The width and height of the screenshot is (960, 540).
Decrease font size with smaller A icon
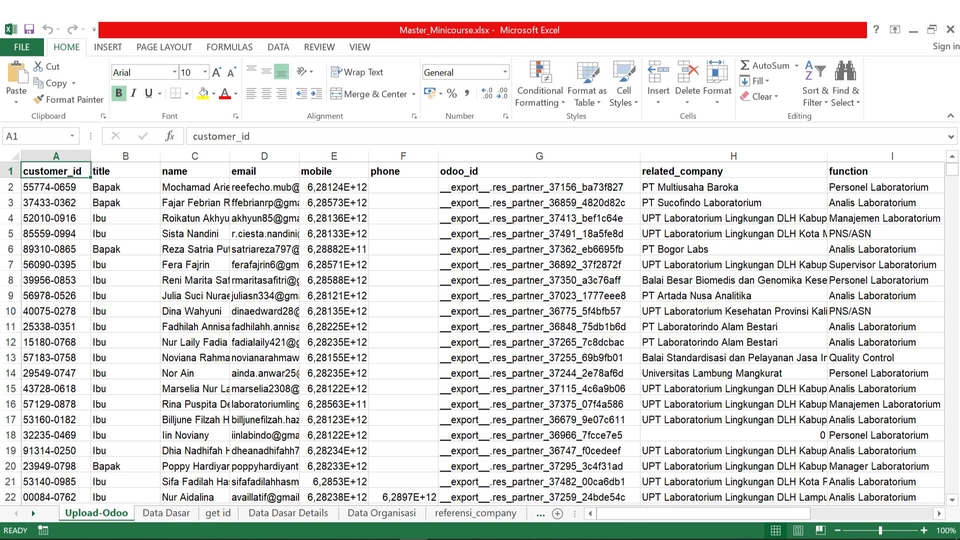[231, 72]
